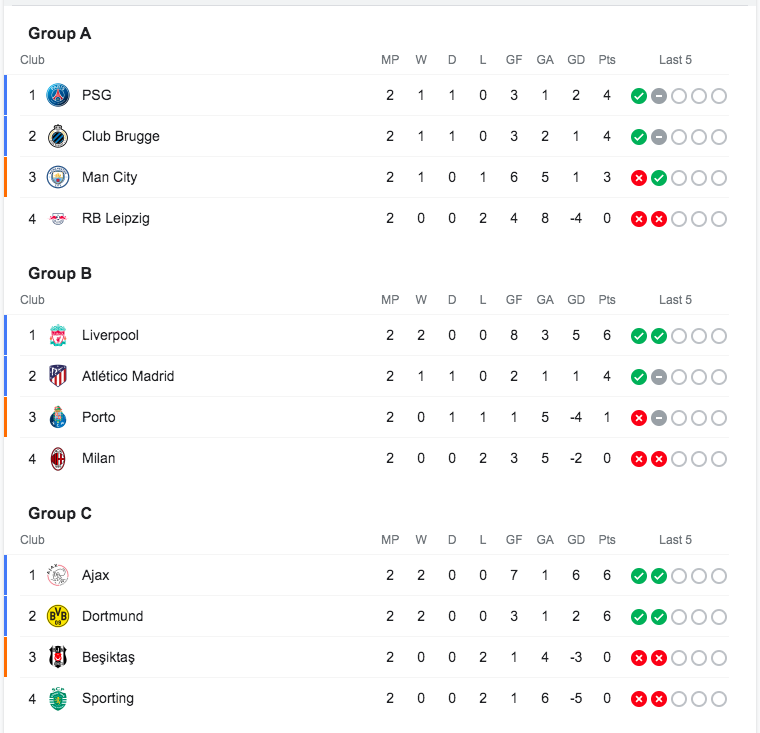Click the Ajax club crest icon
The image size is (760, 733).
[58, 575]
